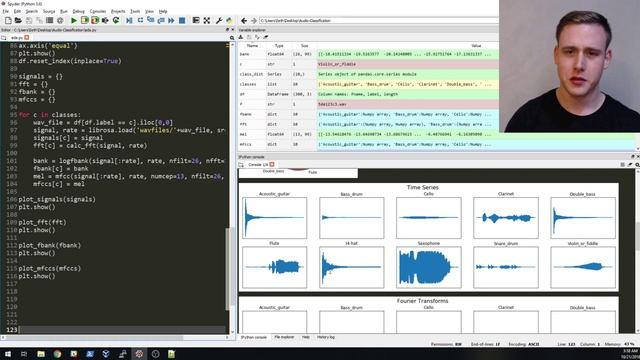Open the File menu
Viewport: 640px width, 360px height.
click(5, 11)
